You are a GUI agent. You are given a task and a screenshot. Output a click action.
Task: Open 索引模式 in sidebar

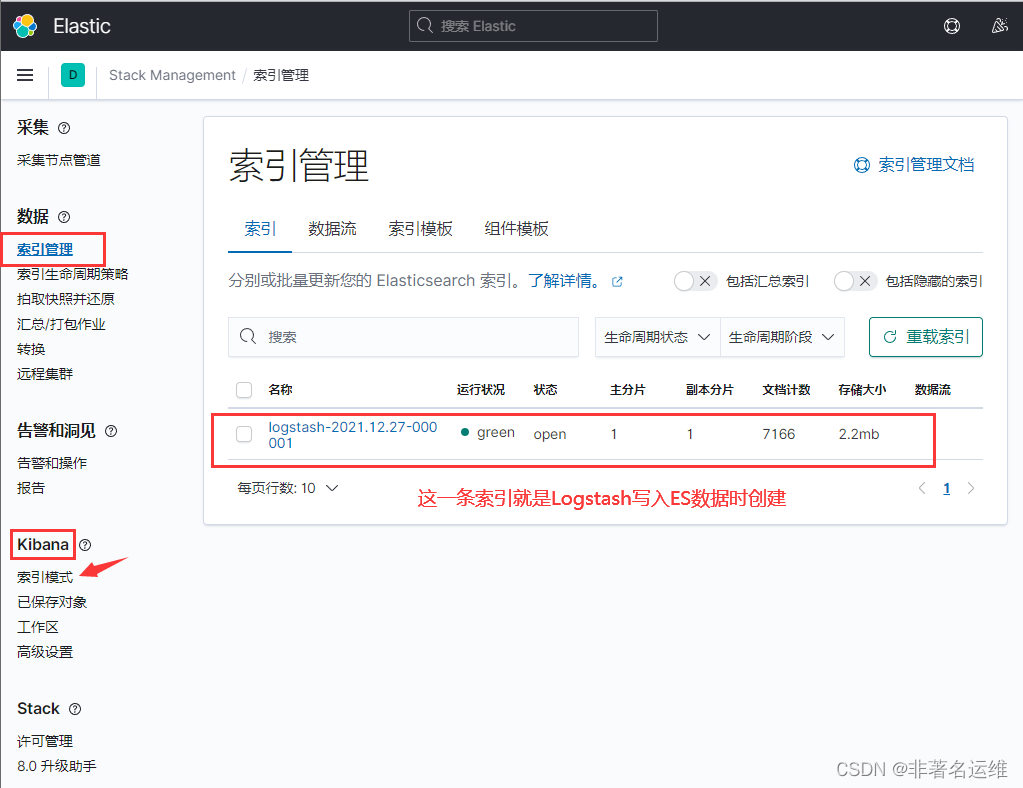45,577
